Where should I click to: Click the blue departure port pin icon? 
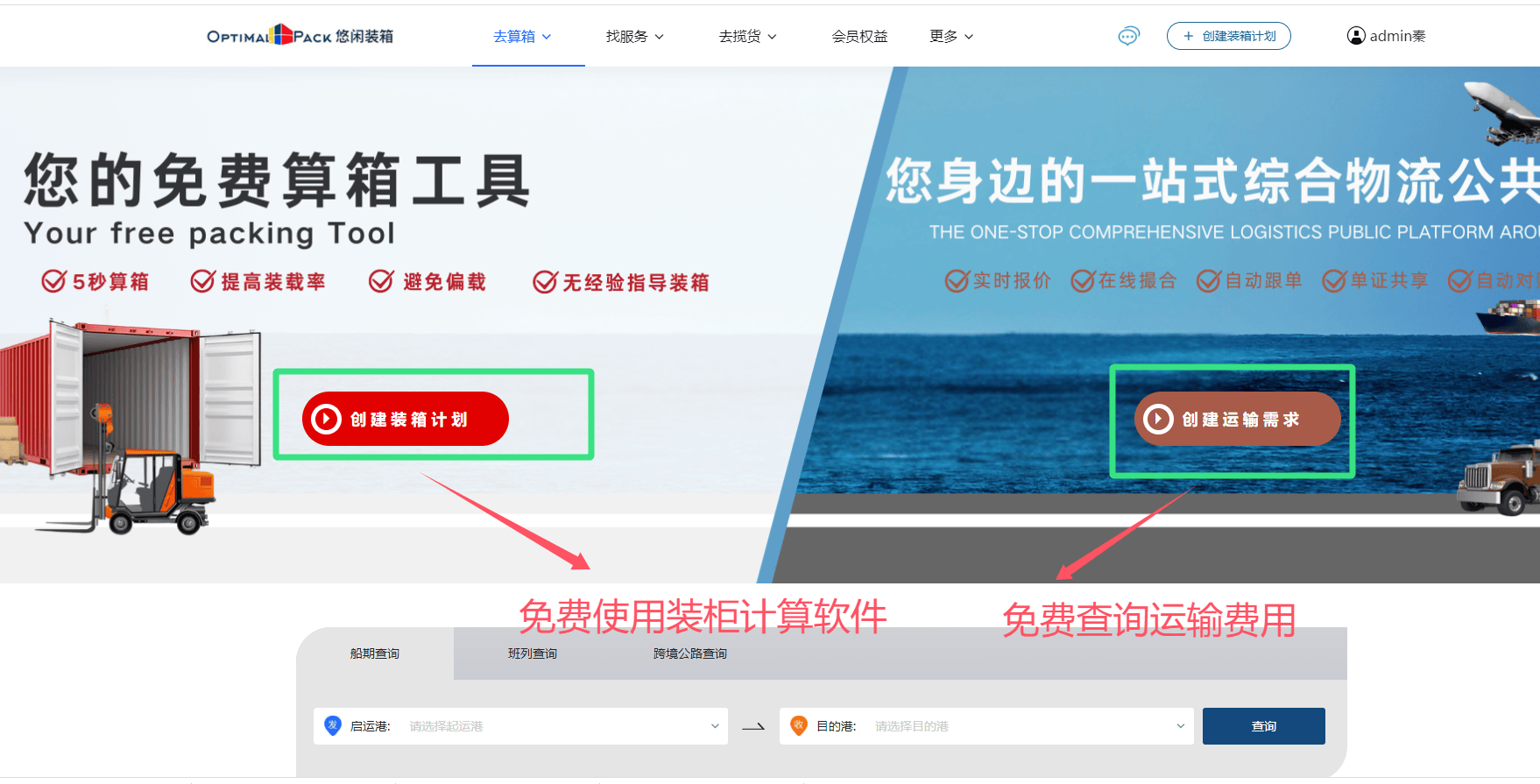click(333, 725)
